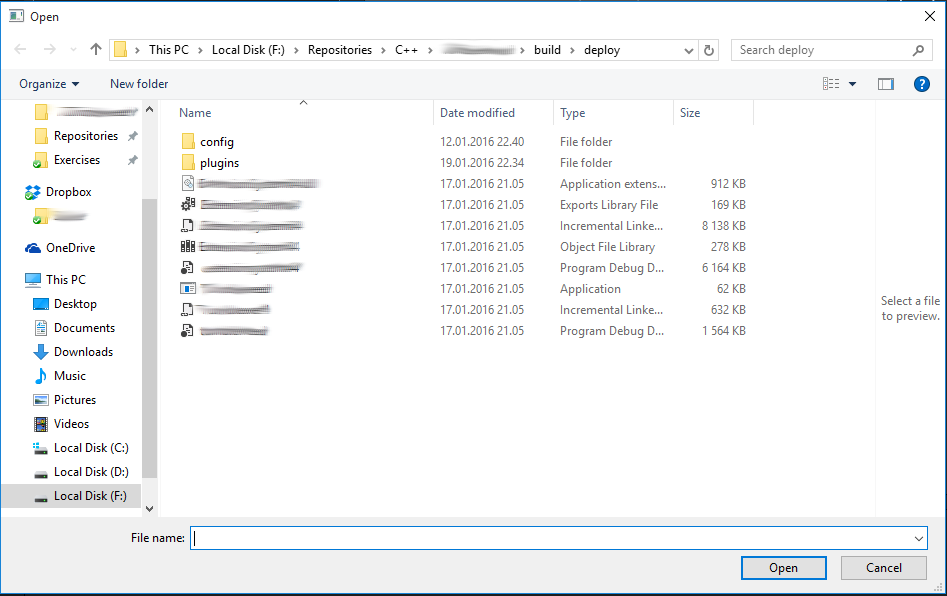Click inside the File name input field
The width and height of the screenshot is (947, 596).
tap(550, 538)
